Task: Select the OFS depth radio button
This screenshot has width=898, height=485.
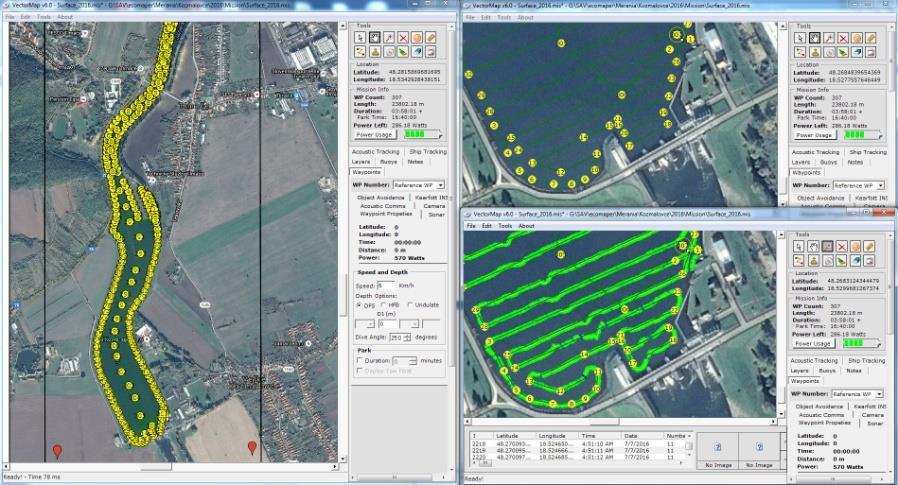Action: coord(359,305)
